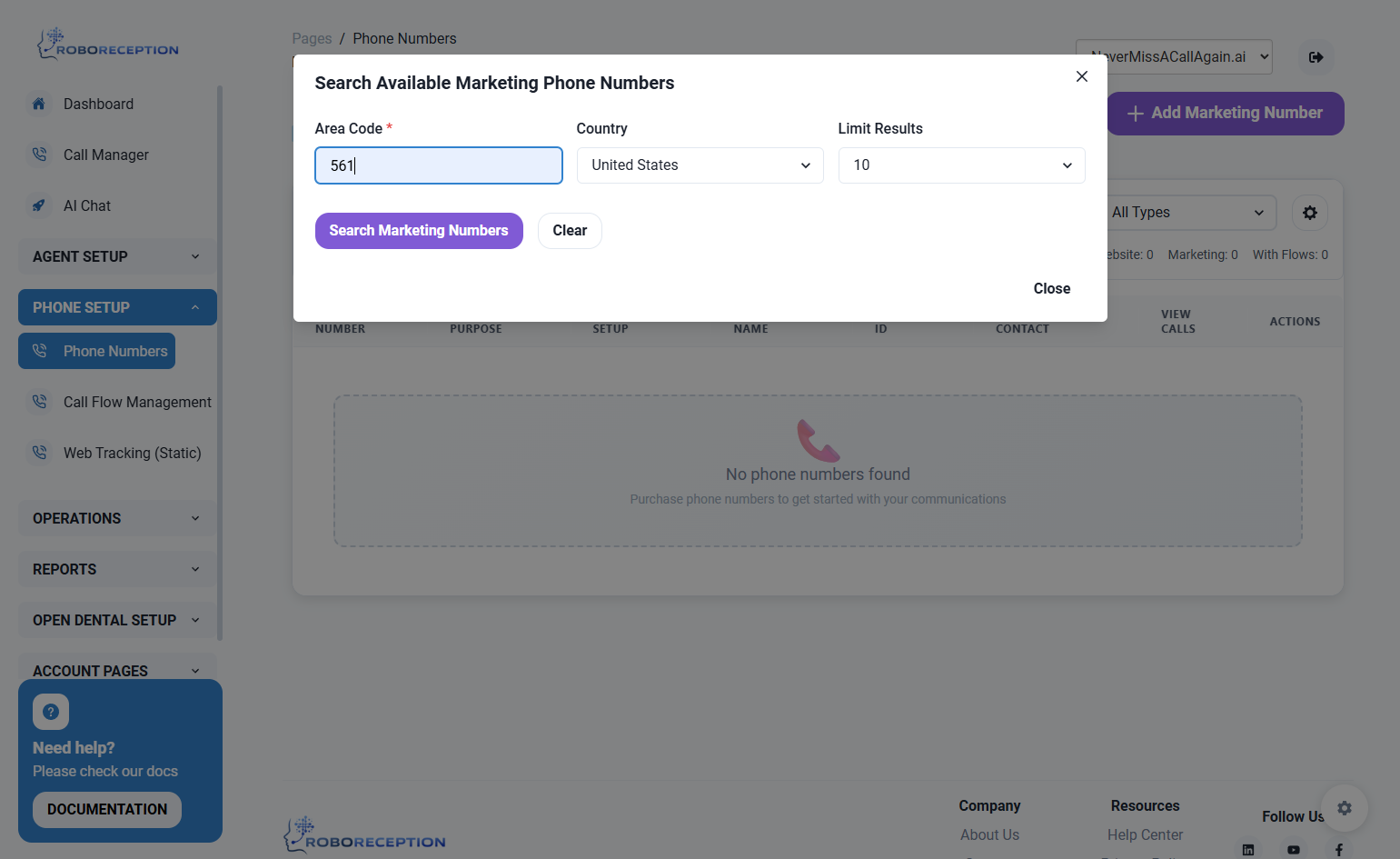
Task: Open the Country dropdown
Action: click(700, 165)
